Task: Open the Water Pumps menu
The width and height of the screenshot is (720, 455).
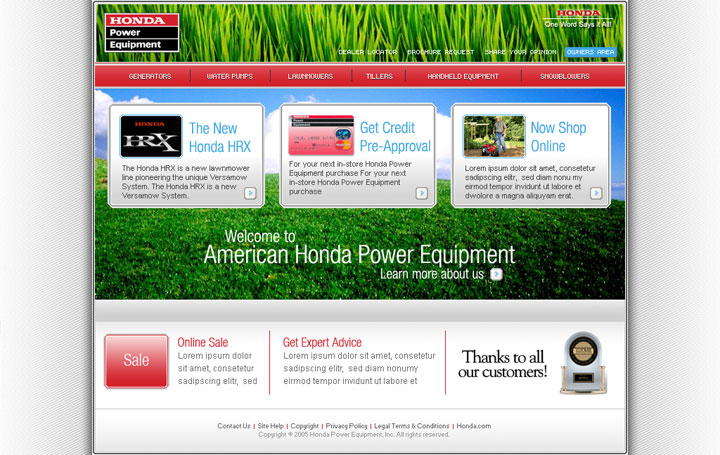Action: 229,76
